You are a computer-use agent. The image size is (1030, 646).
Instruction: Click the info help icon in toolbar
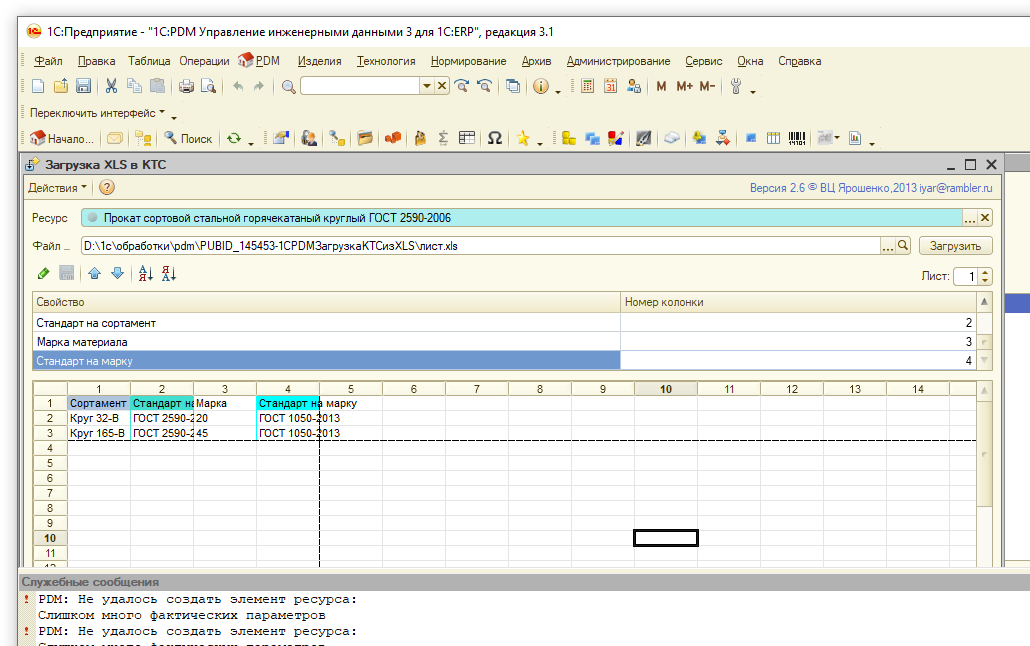pos(541,86)
